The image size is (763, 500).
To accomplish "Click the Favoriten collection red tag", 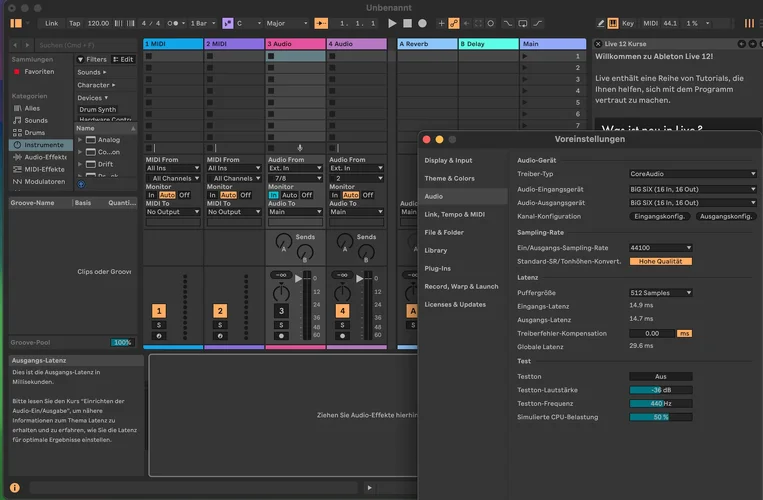I will (x=16, y=72).
